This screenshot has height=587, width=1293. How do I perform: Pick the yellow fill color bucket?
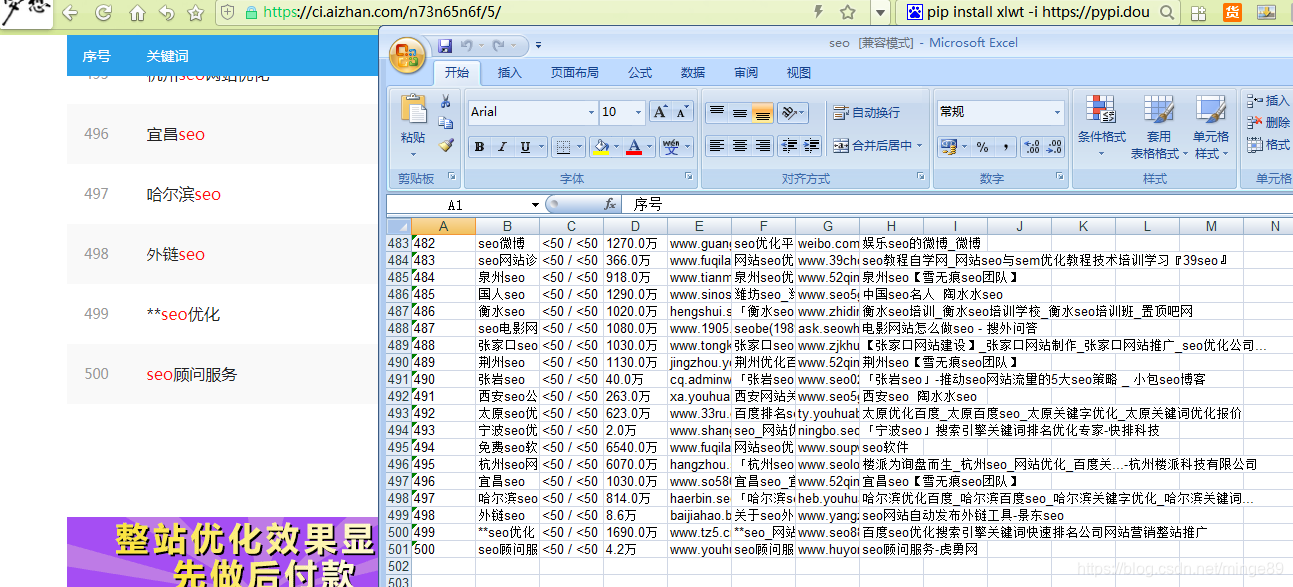(x=600, y=147)
